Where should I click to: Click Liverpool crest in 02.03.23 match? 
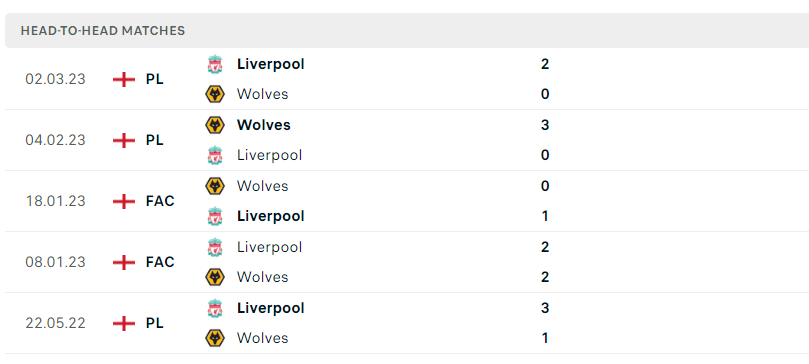point(215,64)
